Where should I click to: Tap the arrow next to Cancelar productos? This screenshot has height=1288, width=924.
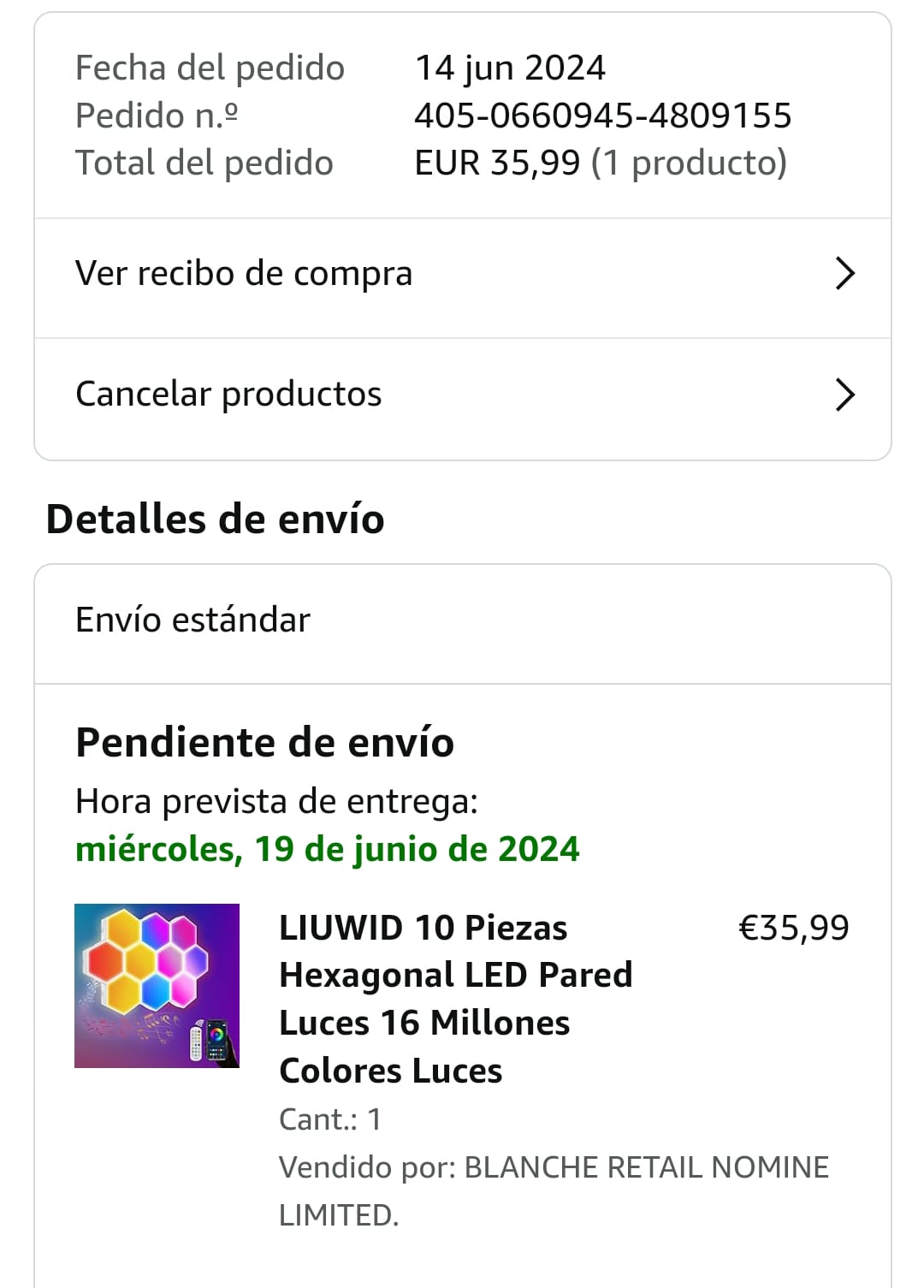click(844, 395)
